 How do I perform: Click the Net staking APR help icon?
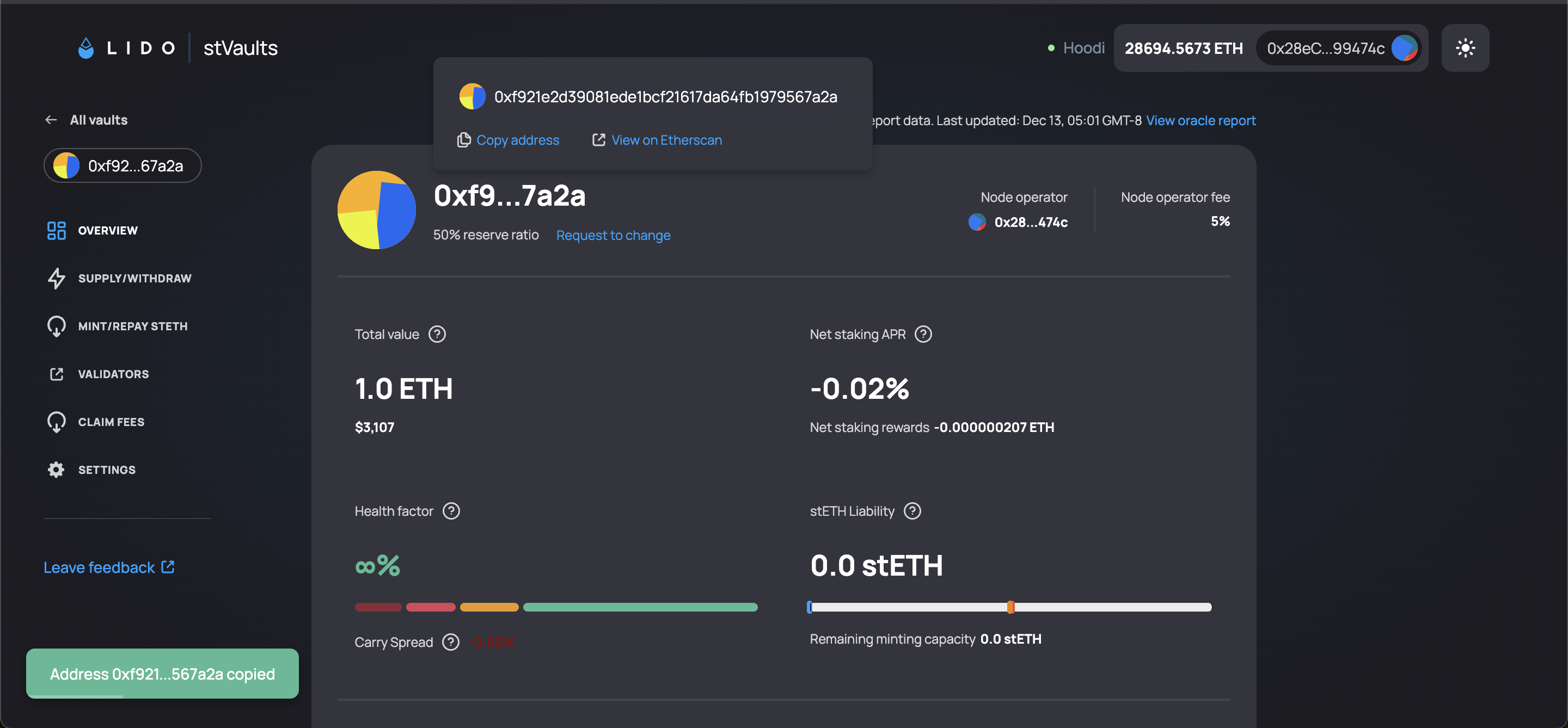923,335
